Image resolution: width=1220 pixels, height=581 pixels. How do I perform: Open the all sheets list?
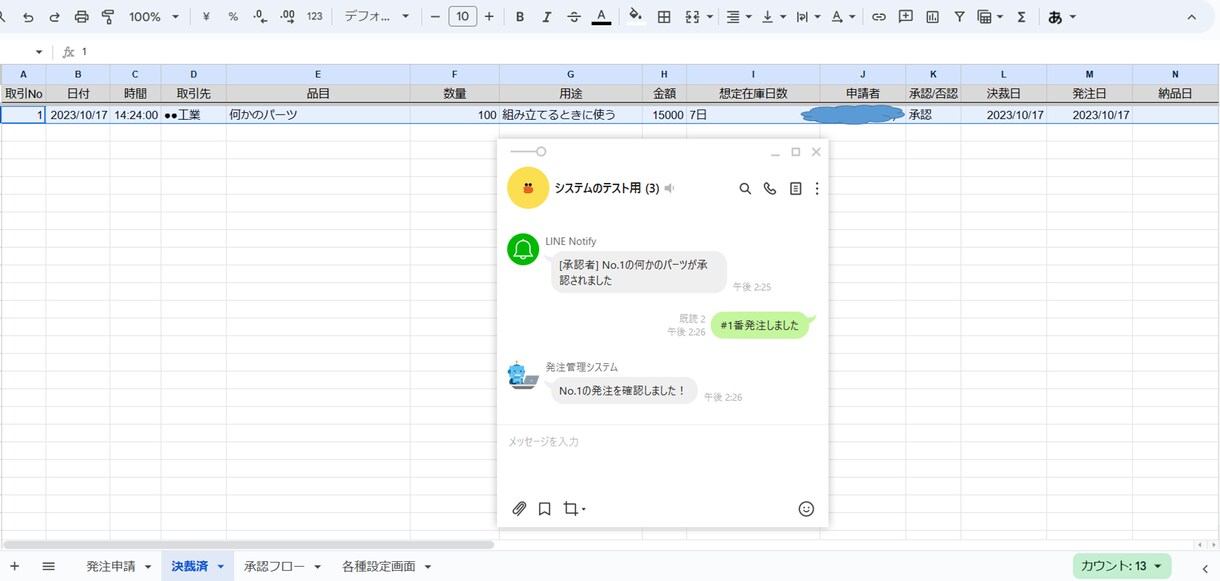click(x=48, y=566)
